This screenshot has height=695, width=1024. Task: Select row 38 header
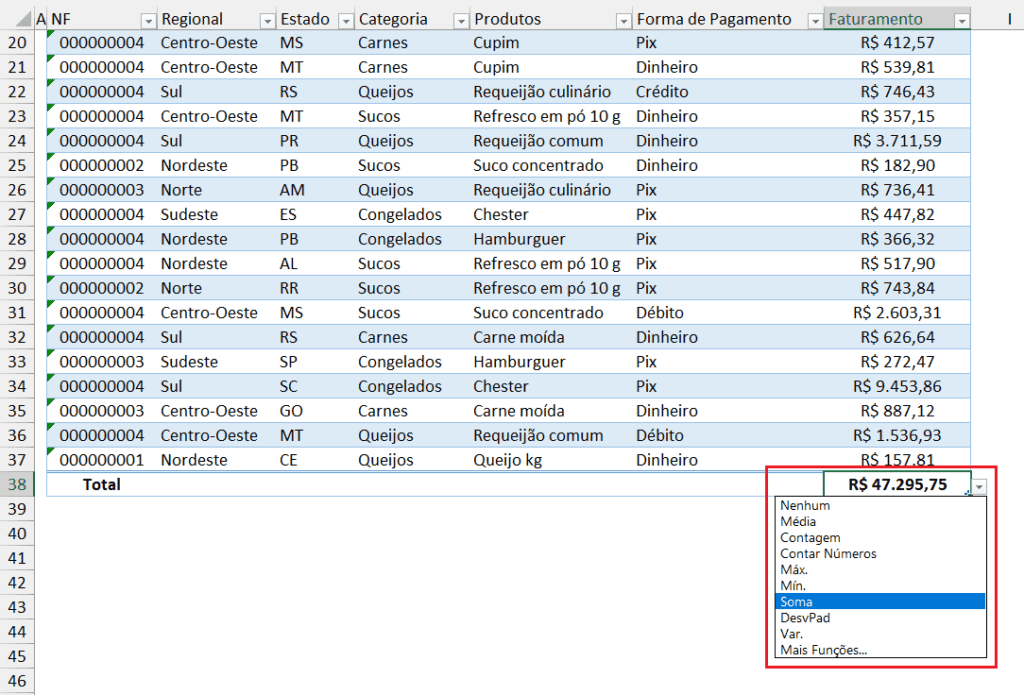pos(17,484)
